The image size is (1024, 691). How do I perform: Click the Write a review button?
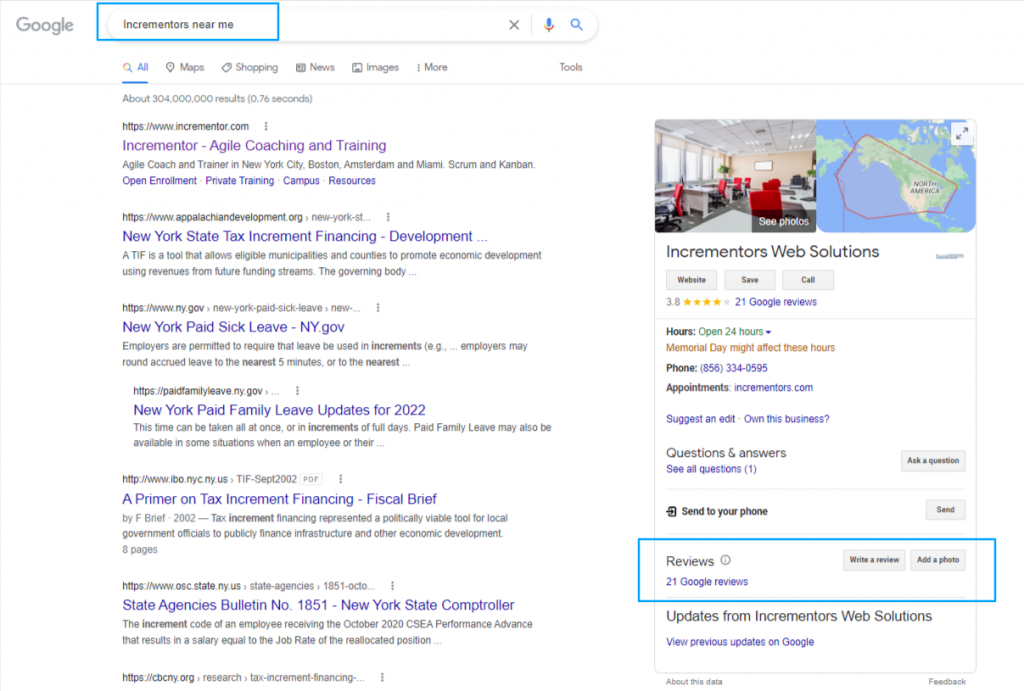click(x=873, y=560)
